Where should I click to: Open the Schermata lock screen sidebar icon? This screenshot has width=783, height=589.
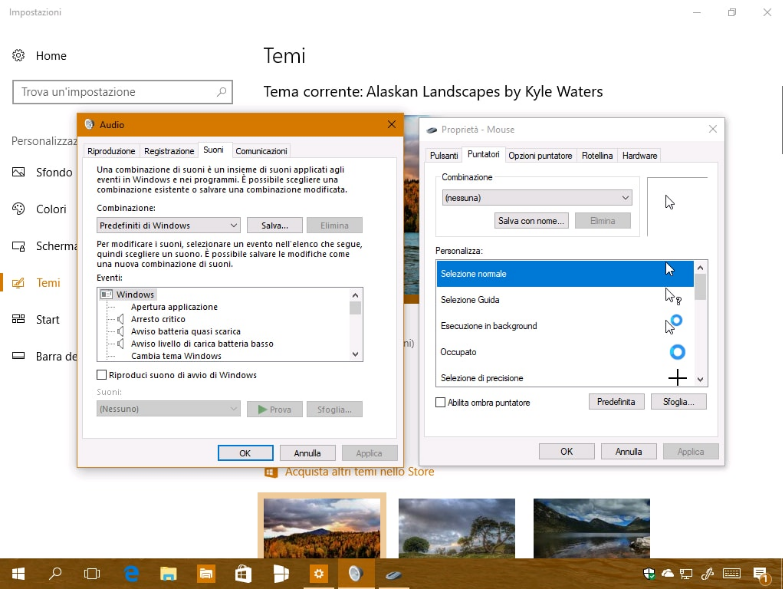18,246
